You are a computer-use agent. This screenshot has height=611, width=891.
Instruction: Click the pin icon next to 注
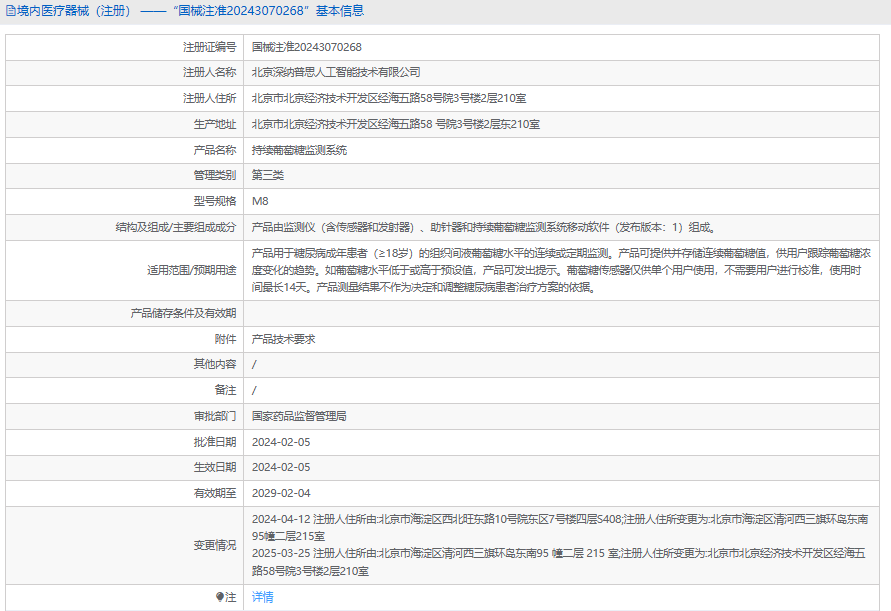220,597
